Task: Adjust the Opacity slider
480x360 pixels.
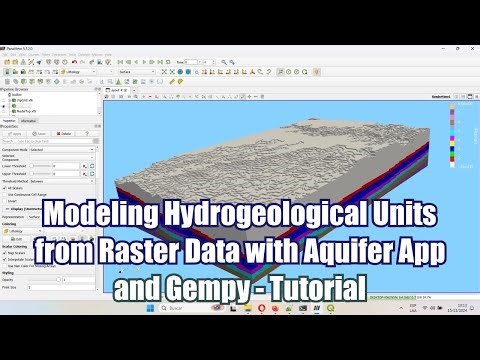Action: tap(44, 280)
